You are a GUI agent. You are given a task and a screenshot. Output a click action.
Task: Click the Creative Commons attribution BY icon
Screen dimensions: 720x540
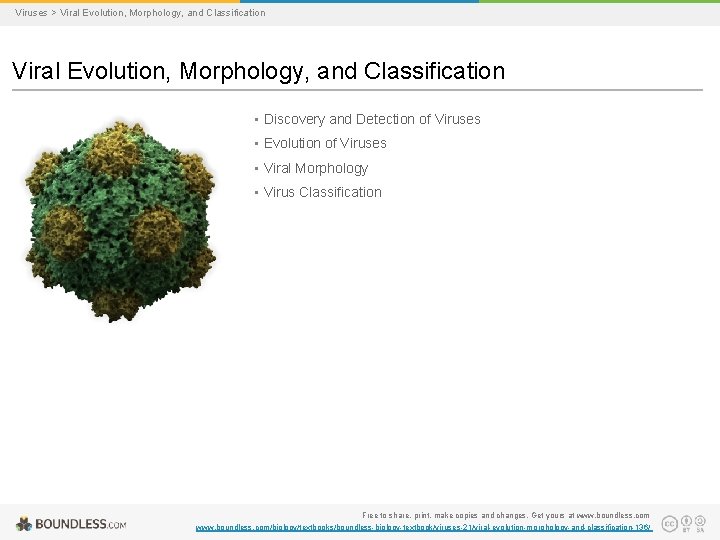click(686, 523)
